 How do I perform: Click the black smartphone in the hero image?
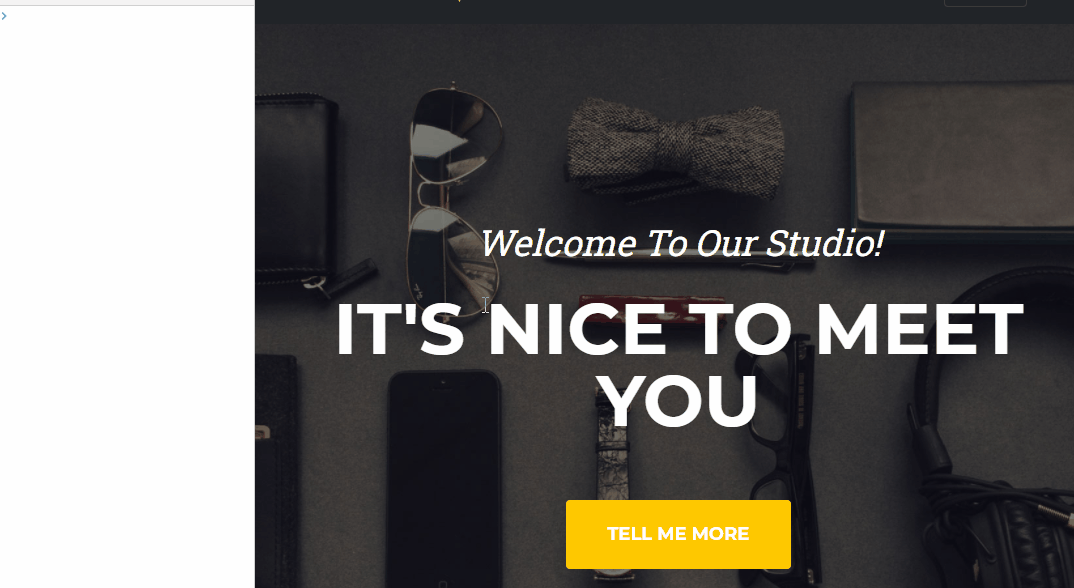tap(445, 478)
